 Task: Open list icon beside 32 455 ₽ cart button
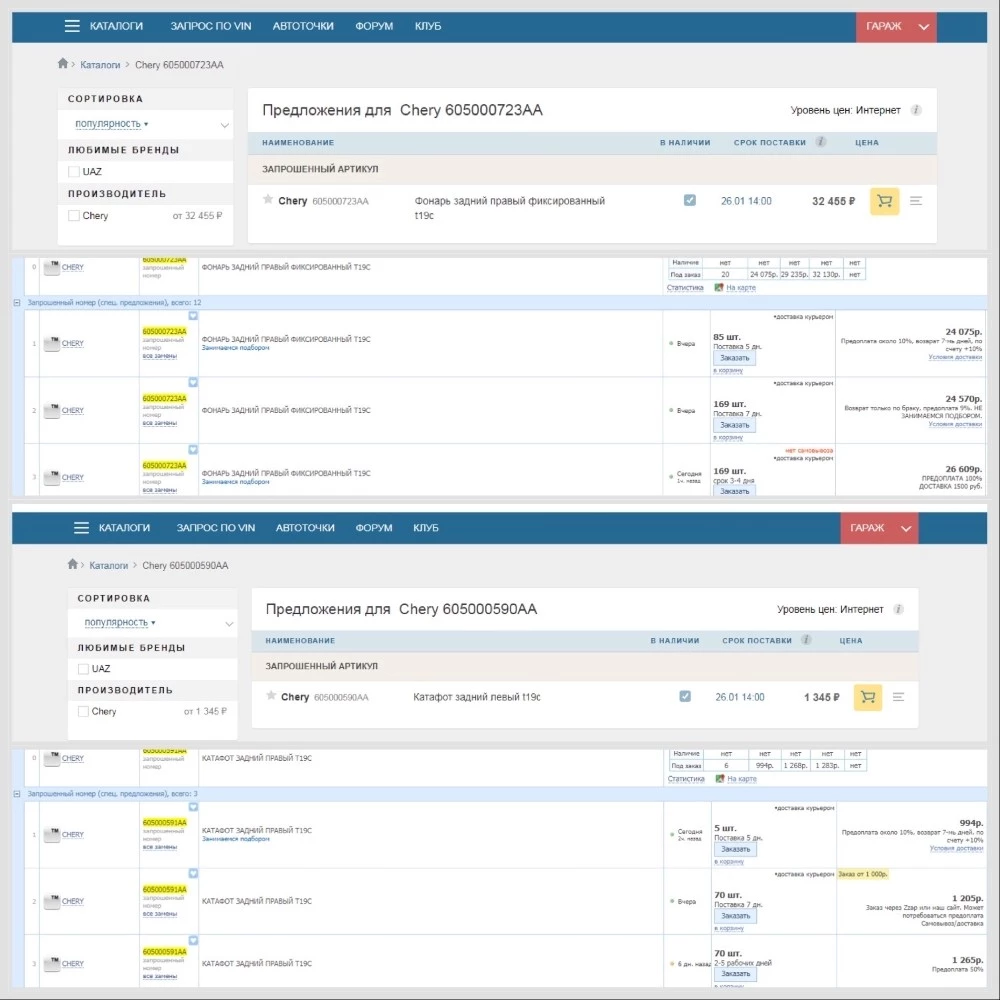[916, 201]
